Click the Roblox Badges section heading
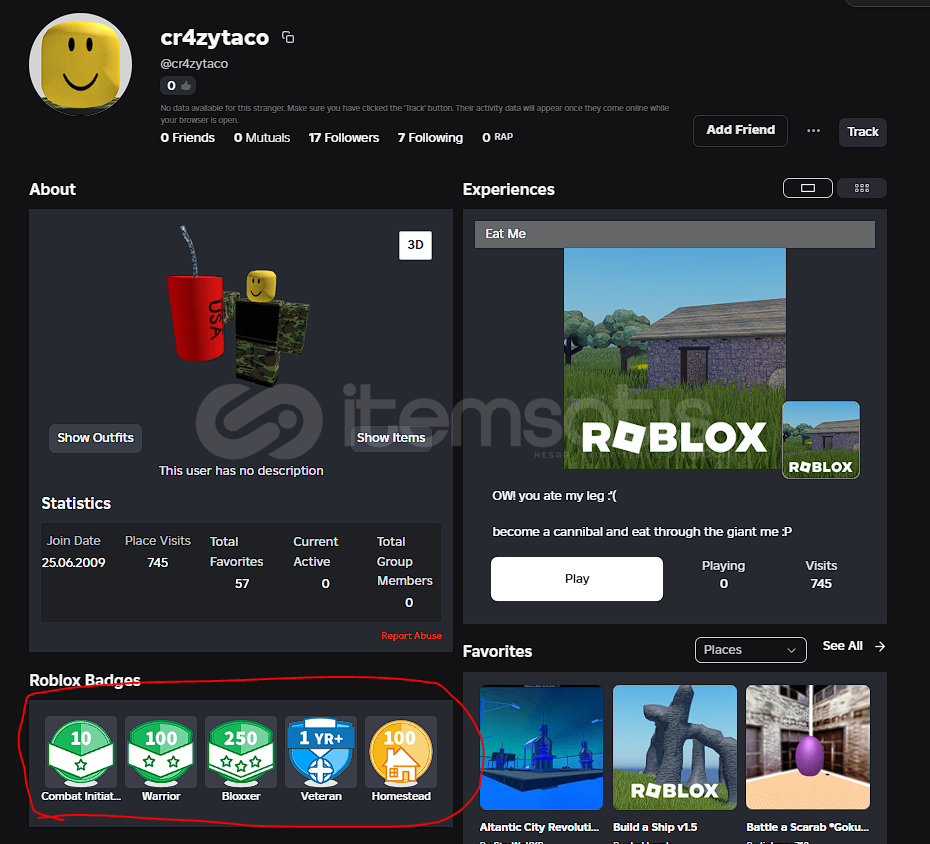Screen dimensions: 930x844 (x=85, y=680)
